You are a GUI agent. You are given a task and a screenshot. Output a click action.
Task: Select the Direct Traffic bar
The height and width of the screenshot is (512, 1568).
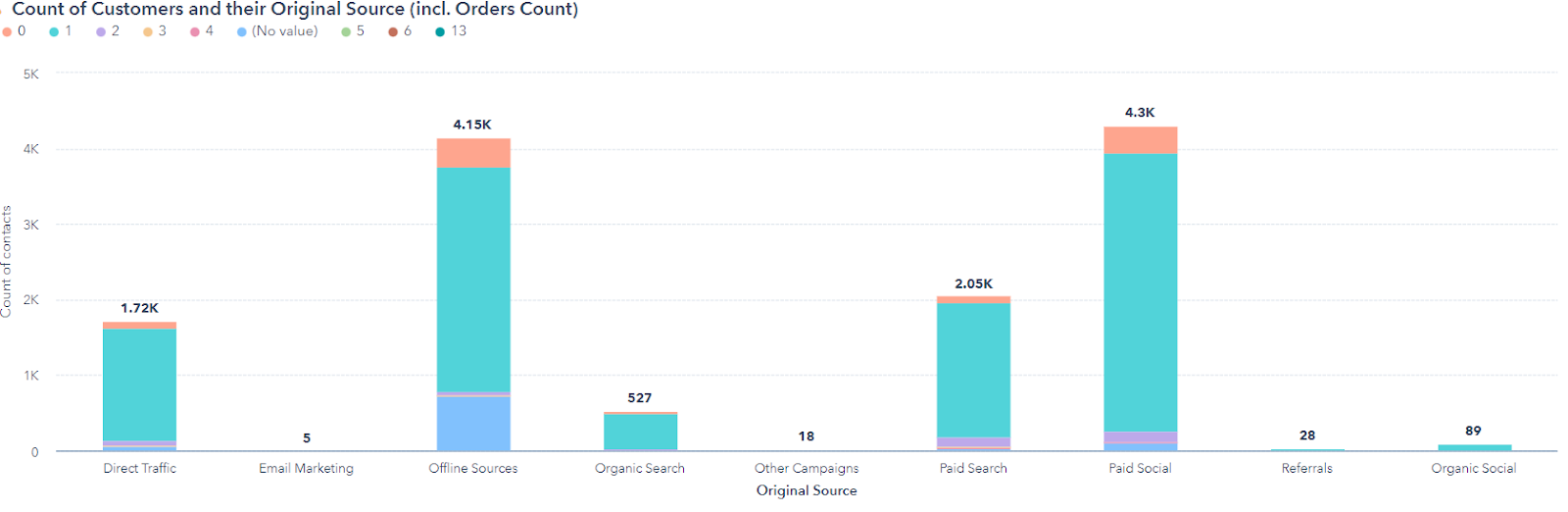(140, 384)
